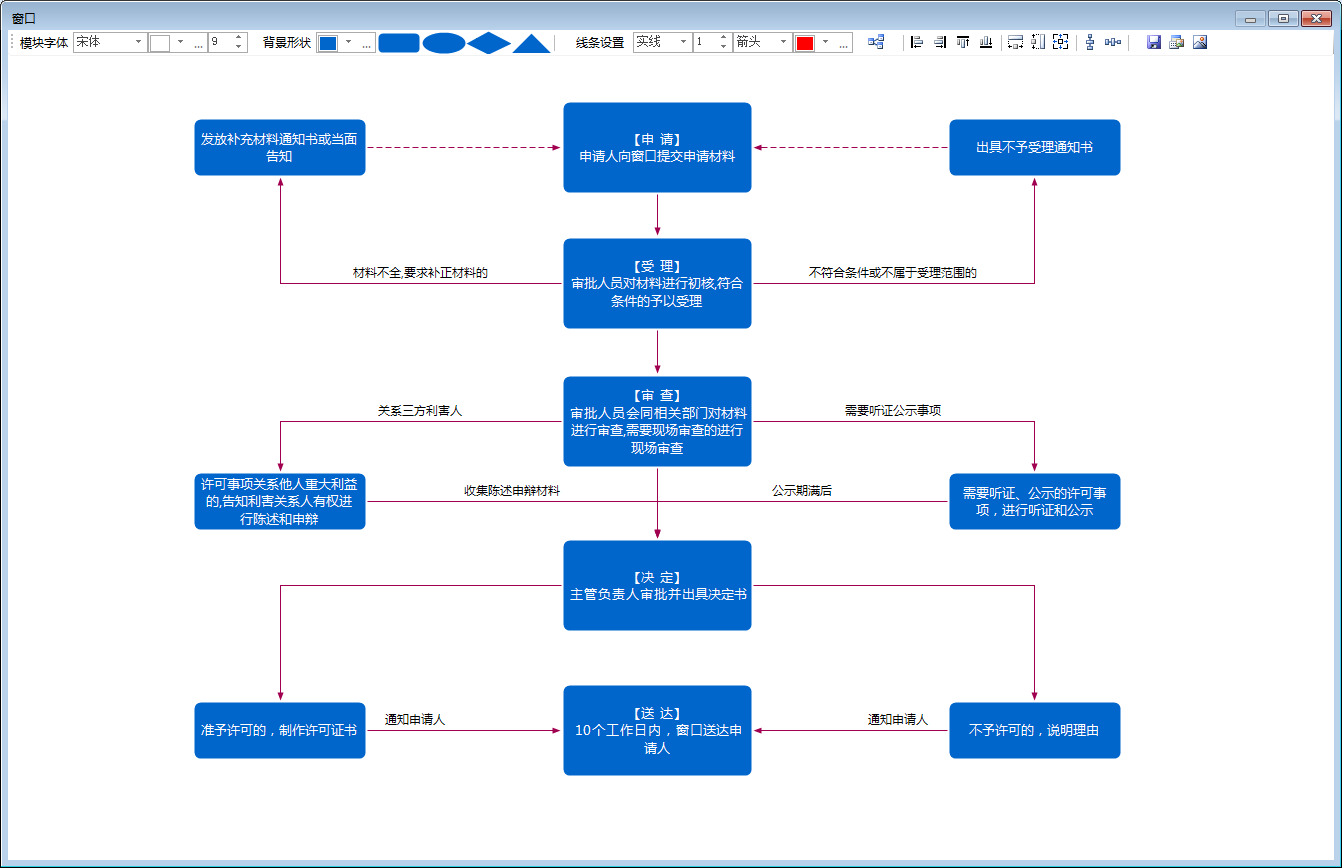Image resolution: width=1342 pixels, height=868 pixels.
Task: Click the red line color swatch
Action: (805, 43)
